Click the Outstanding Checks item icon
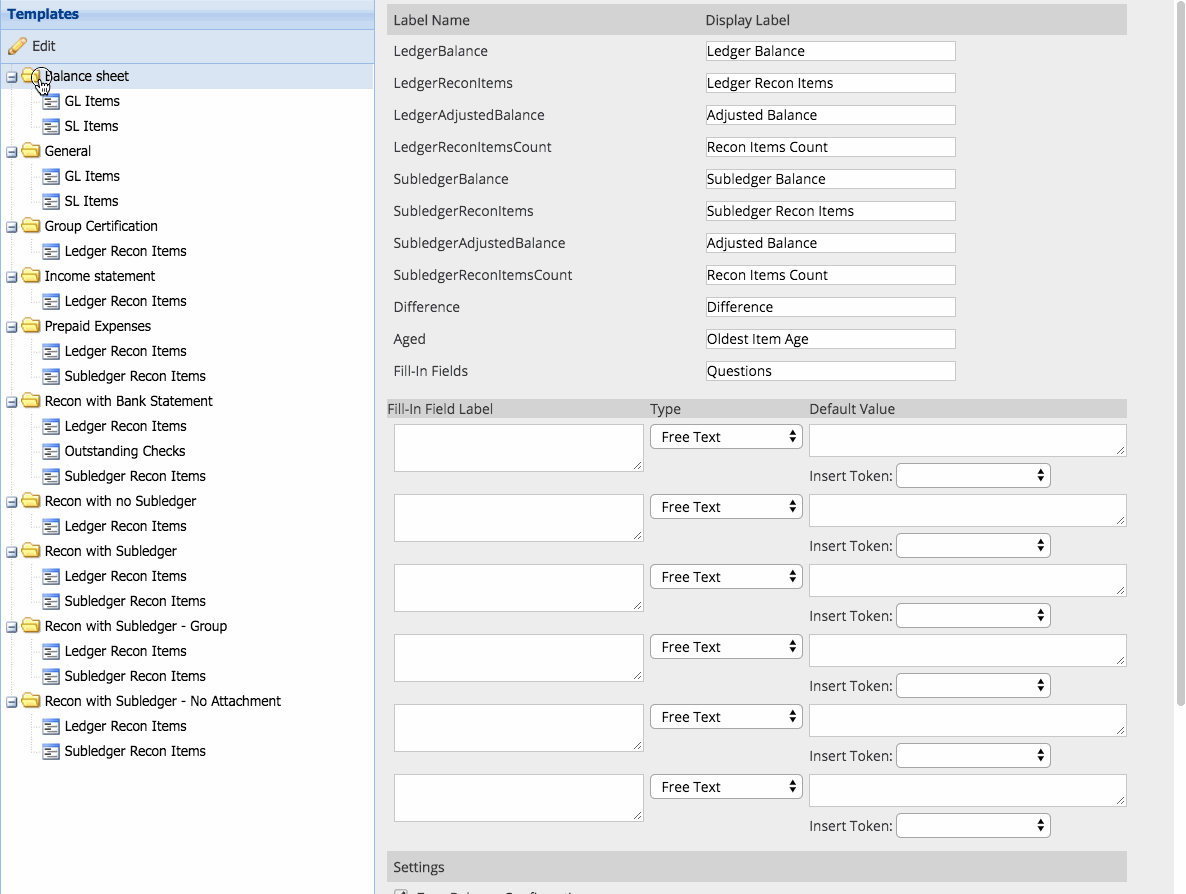Image resolution: width=1186 pixels, height=894 pixels. click(x=51, y=451)
